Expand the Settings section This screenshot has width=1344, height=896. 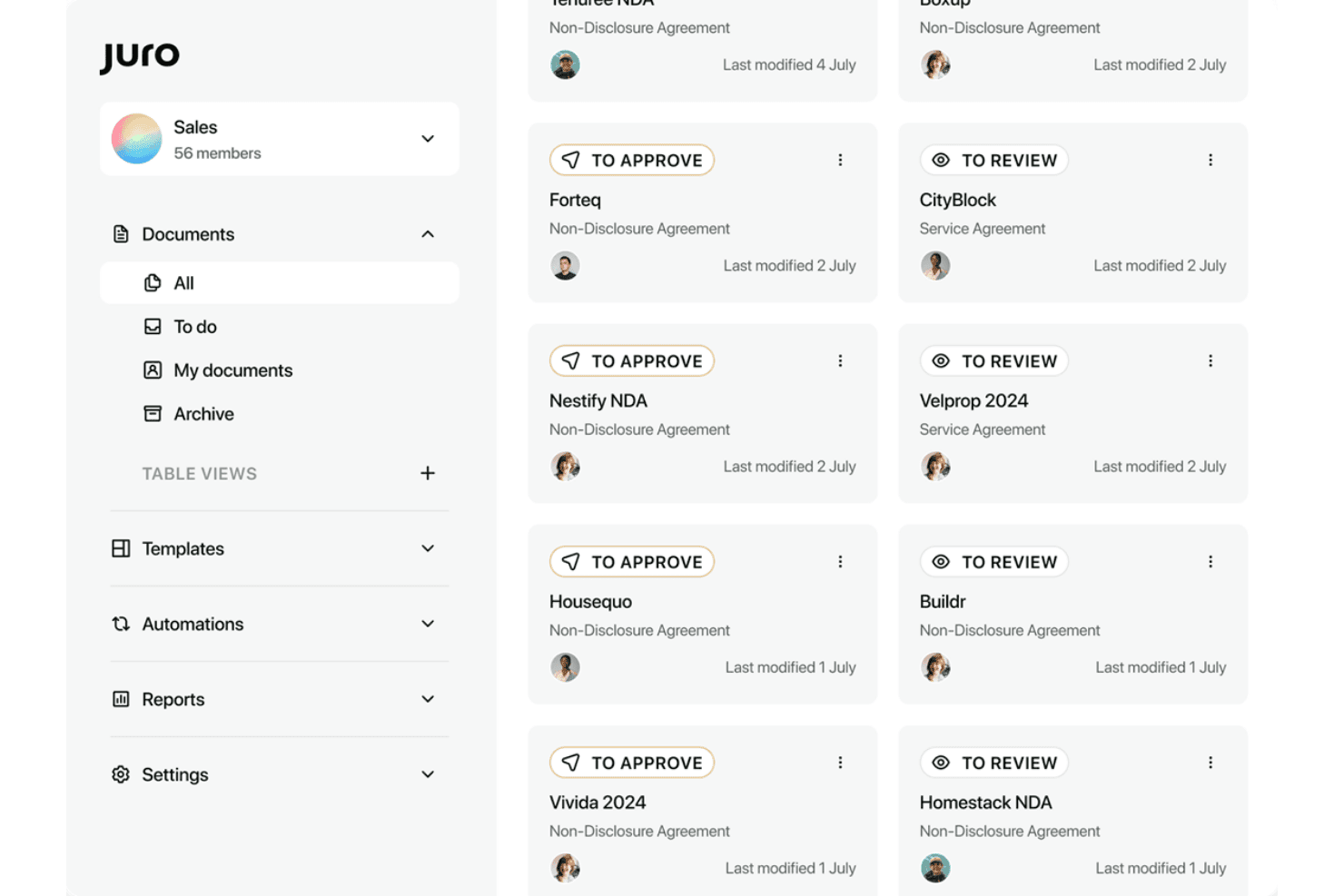(279, 774)
